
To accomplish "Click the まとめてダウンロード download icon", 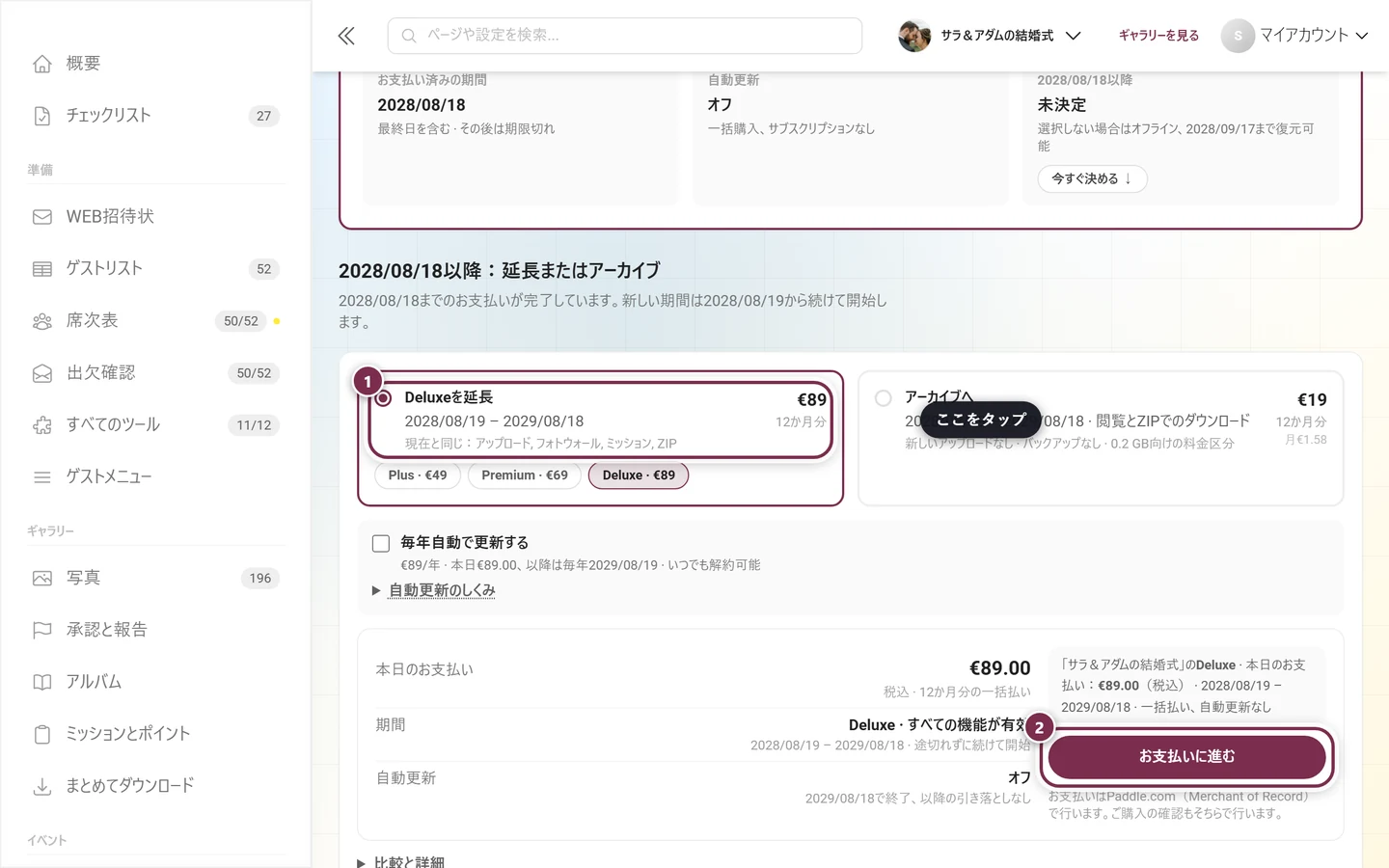I will point(42,787).
